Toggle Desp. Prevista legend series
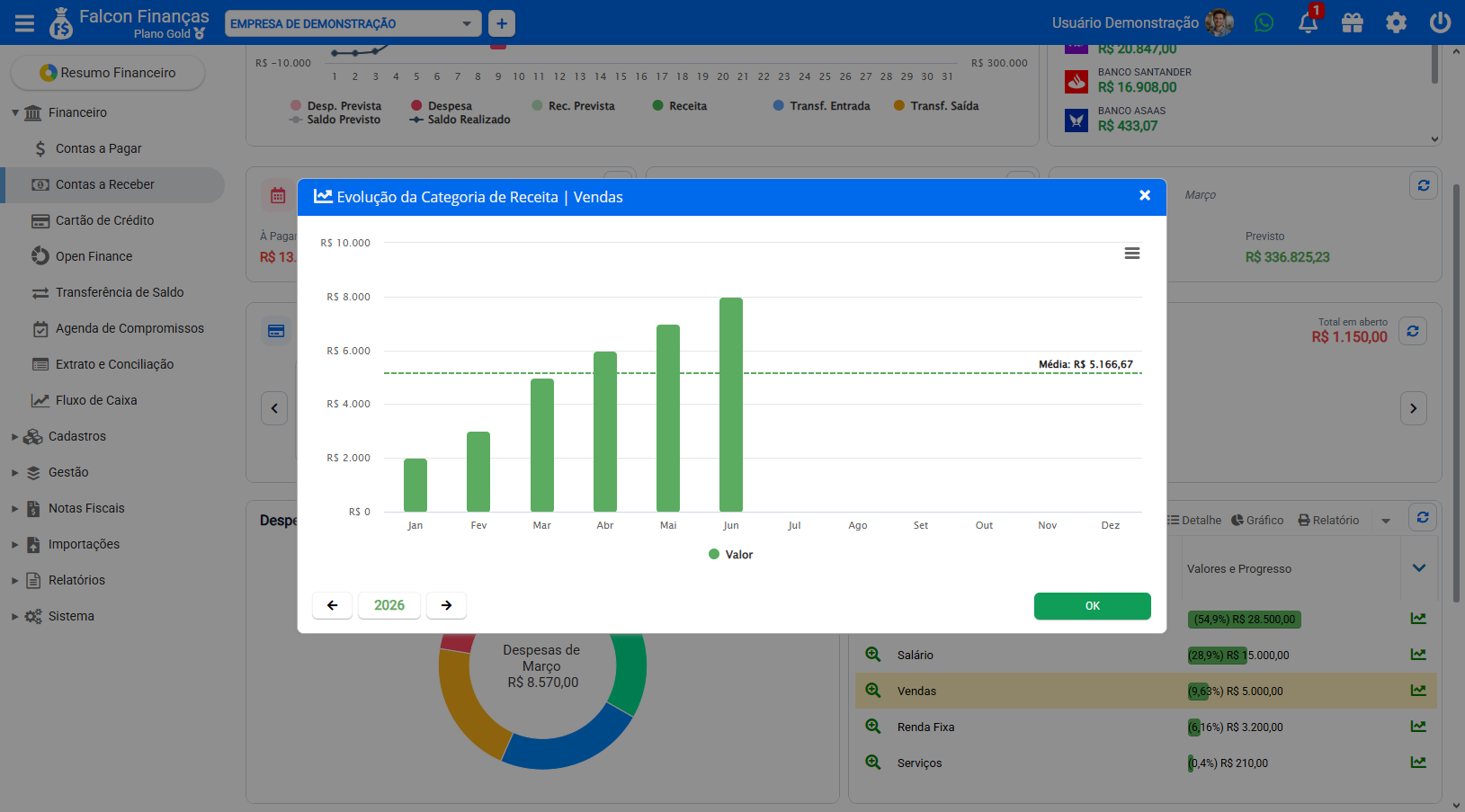Viewport: 1465px width, 812px height. pyautogui.click(x=336, y=106)
